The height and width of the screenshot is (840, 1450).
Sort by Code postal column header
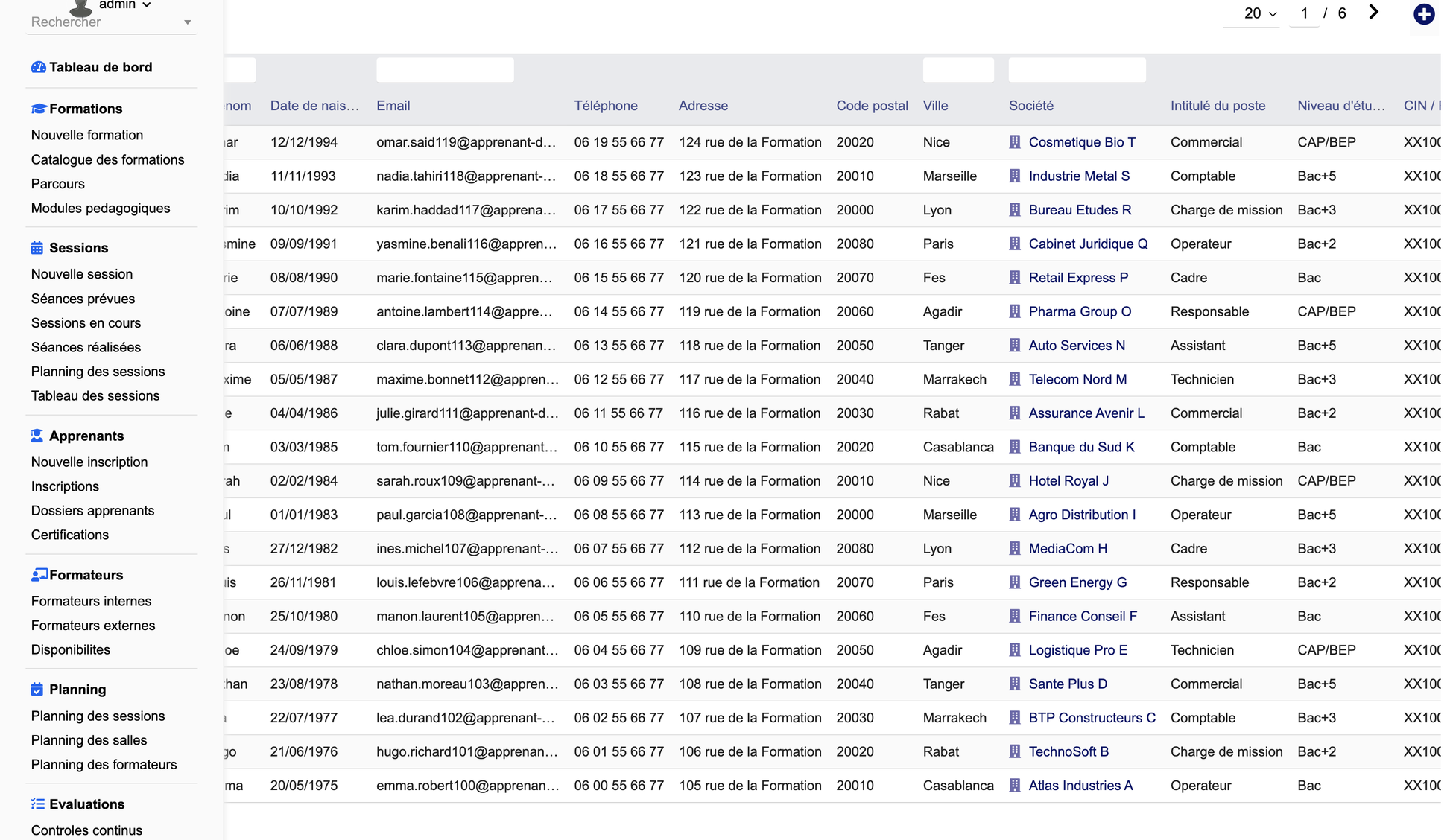coord(872,106)
